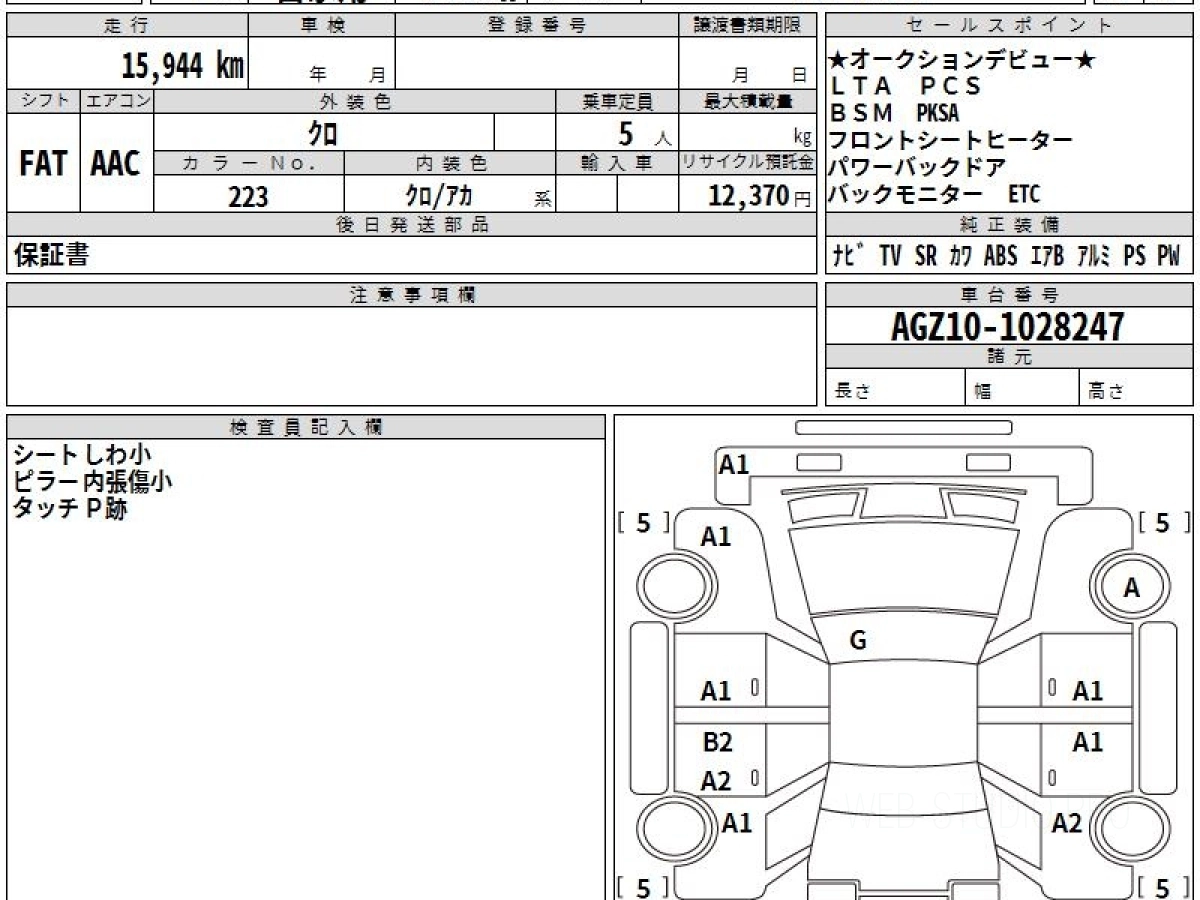1200x900 pixels.
Task: Select the 外装色 header
Action: (x=355, y=101)
